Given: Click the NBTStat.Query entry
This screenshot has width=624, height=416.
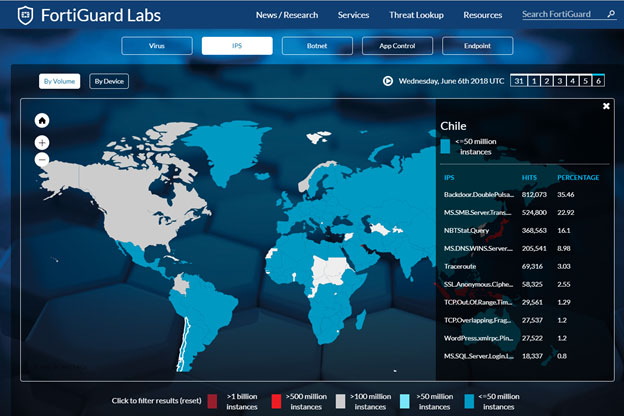Looking at the screenshot, I should click(x=466, y=230).
